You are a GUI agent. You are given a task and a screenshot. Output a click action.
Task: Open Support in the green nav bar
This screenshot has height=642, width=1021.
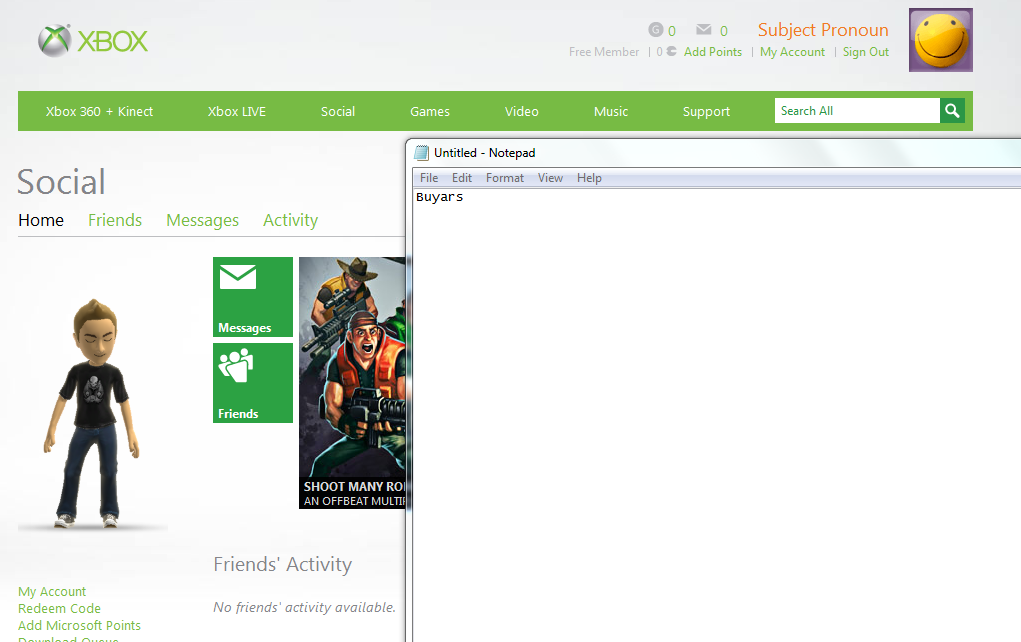[706, 111]
